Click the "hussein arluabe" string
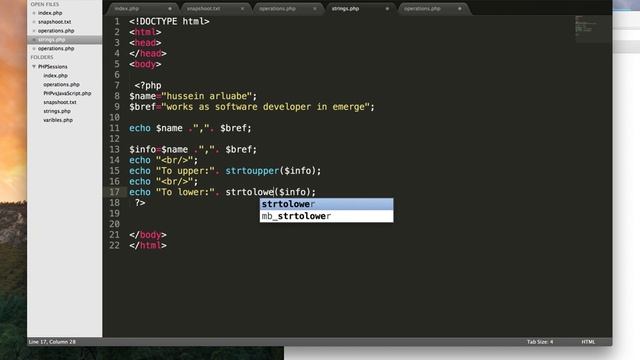The width and height of the screenshot is (640, 360). pyautogui.click(x=207, y=96)
